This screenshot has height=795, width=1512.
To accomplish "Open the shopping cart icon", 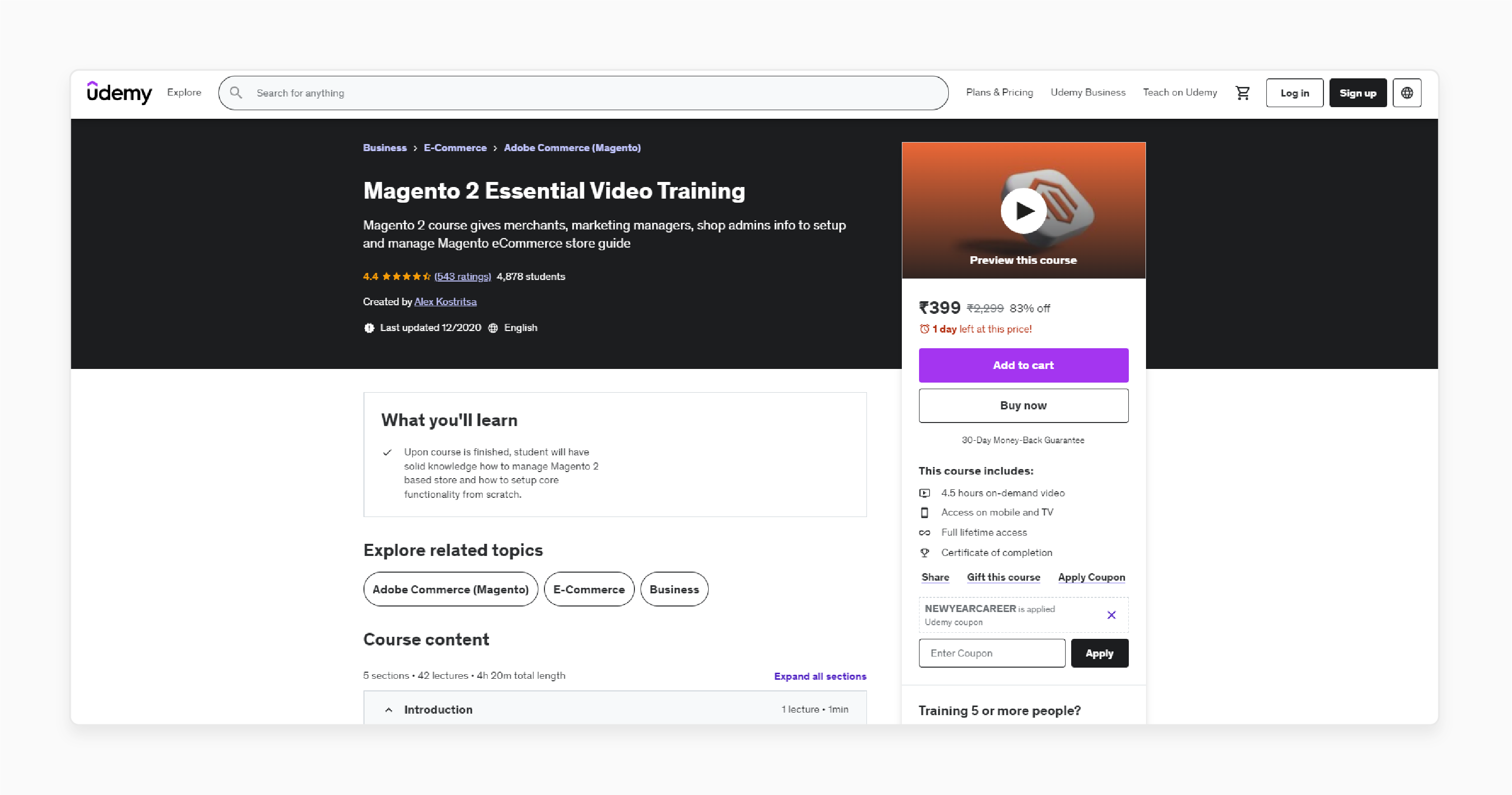I will tap(1243, 92).
